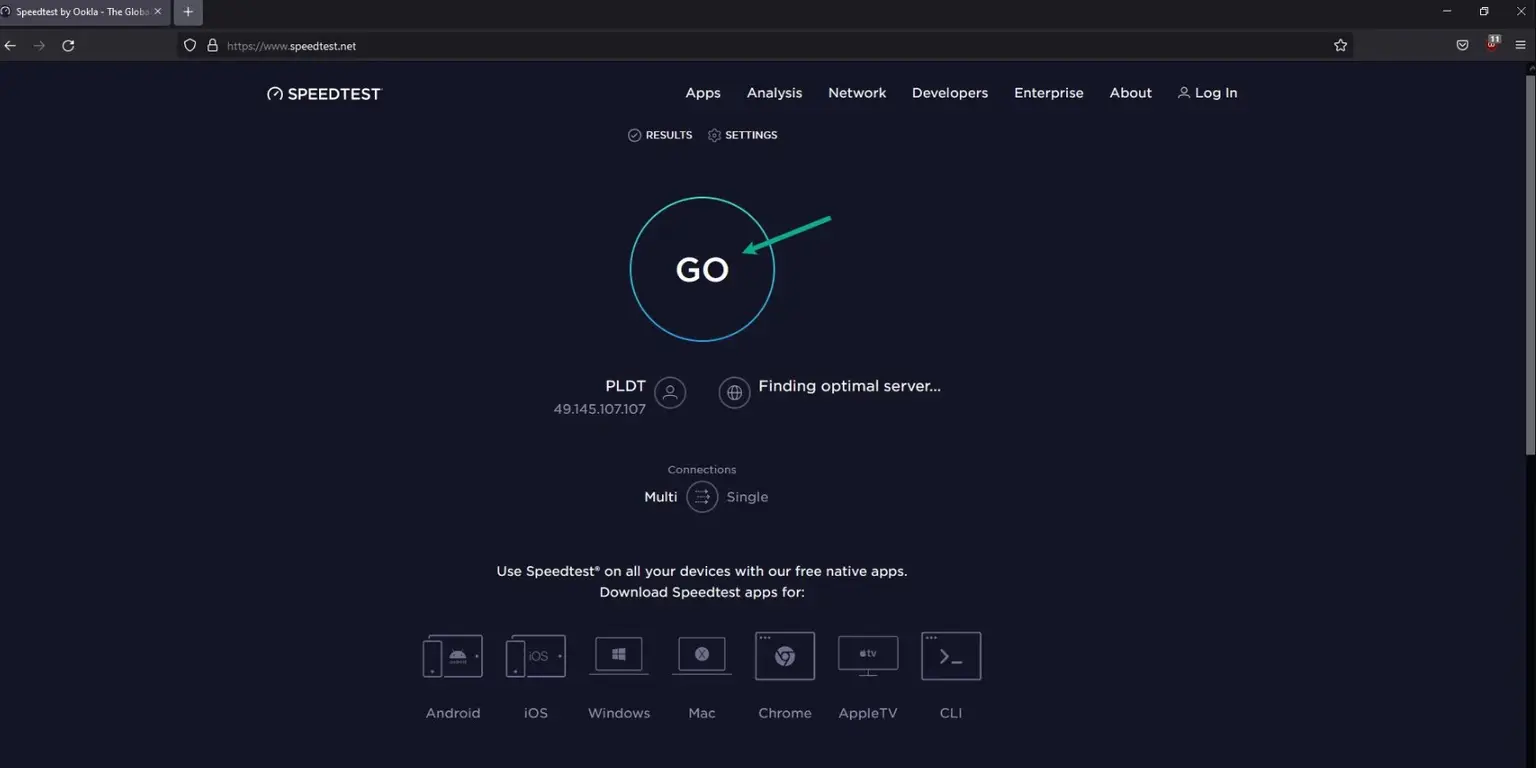Open the CLI download icon

click(951, 656)
